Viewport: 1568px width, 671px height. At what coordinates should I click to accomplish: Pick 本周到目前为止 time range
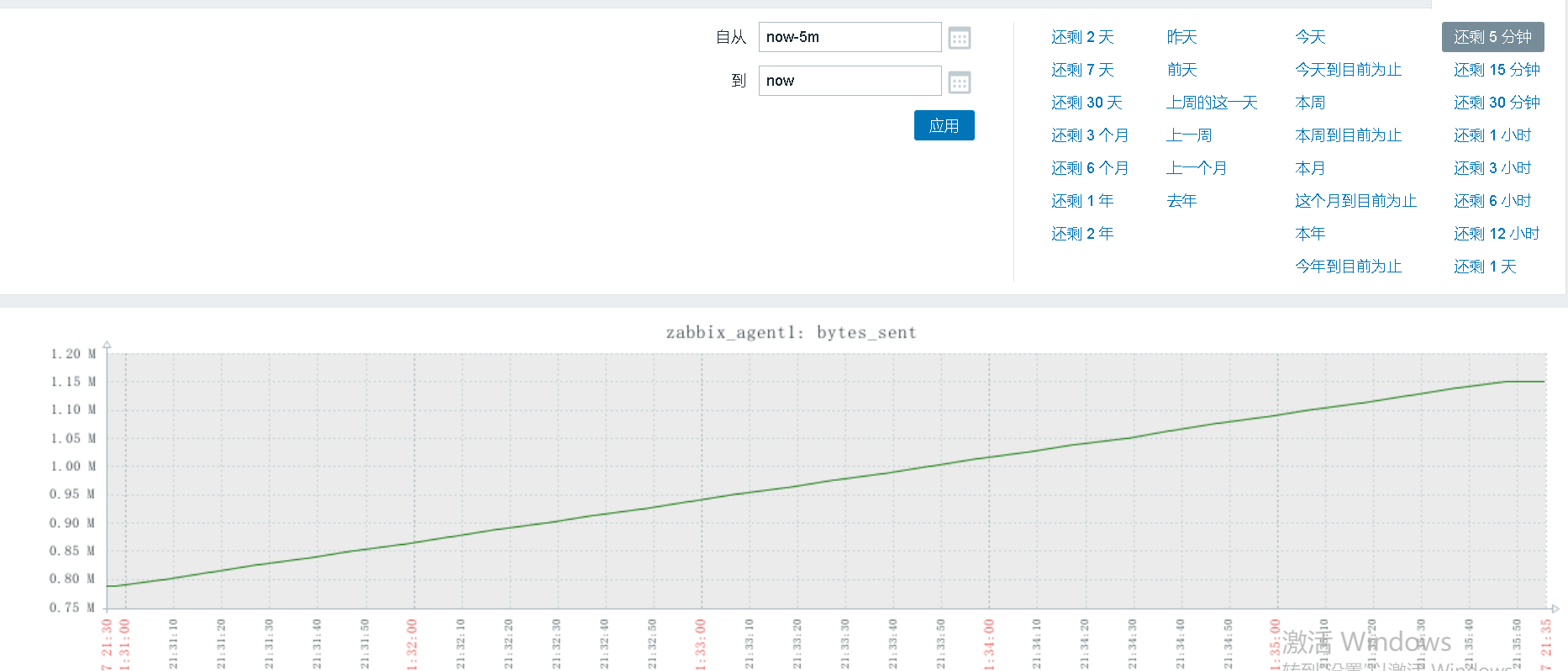tap(1348, 135)
